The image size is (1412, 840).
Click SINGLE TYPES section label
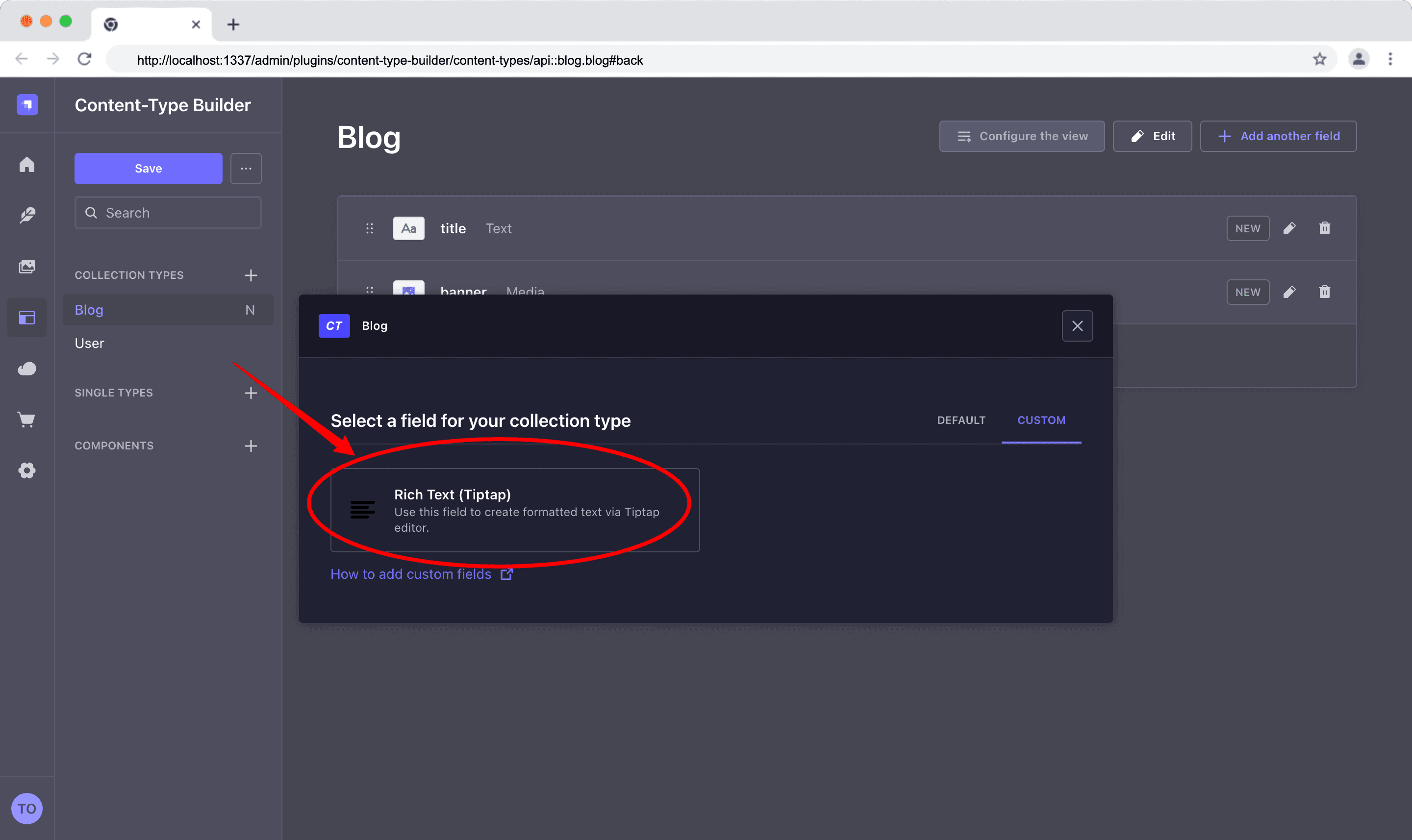[114, 393]
